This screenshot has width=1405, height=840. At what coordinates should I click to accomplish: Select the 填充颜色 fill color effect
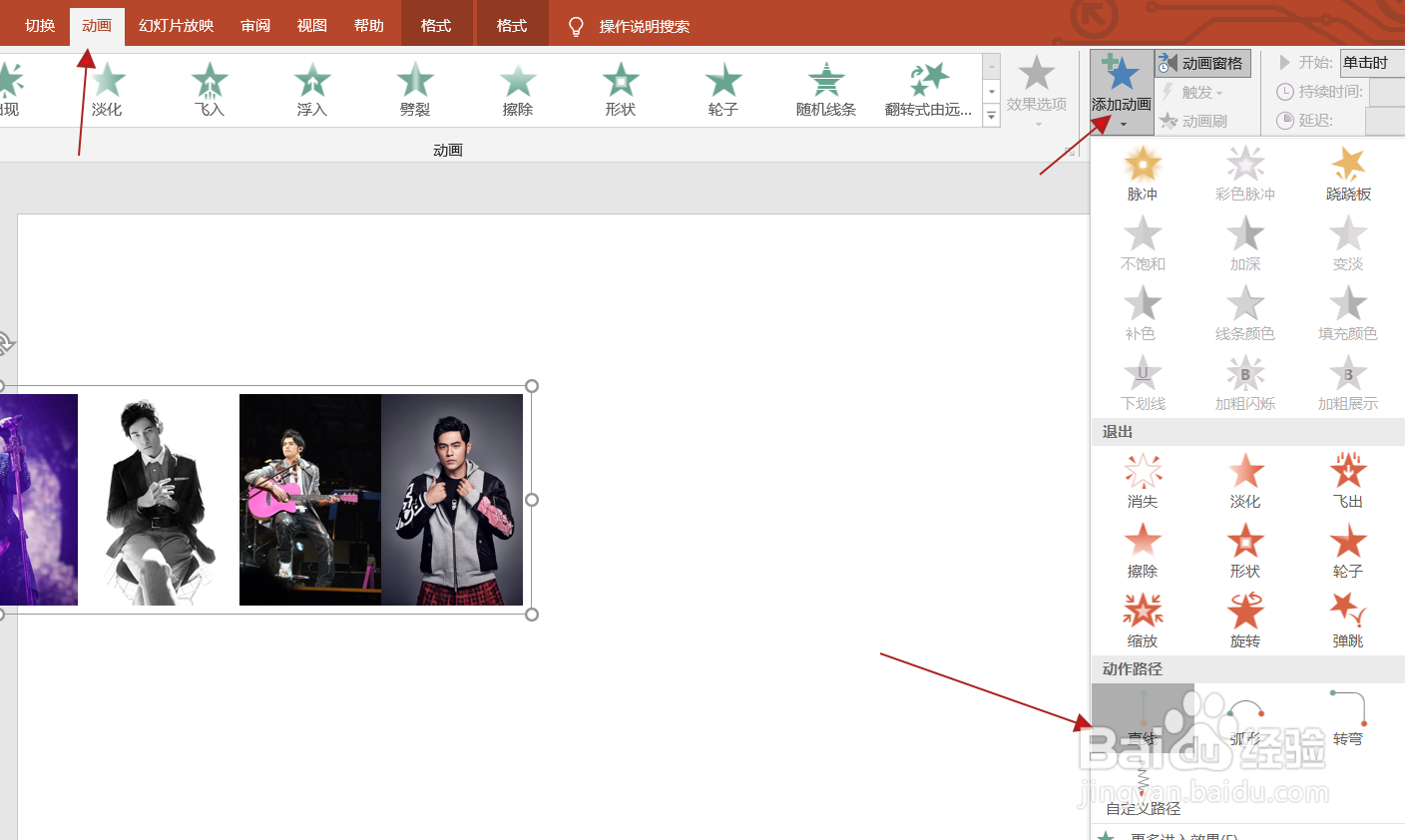click(1348, 313)
